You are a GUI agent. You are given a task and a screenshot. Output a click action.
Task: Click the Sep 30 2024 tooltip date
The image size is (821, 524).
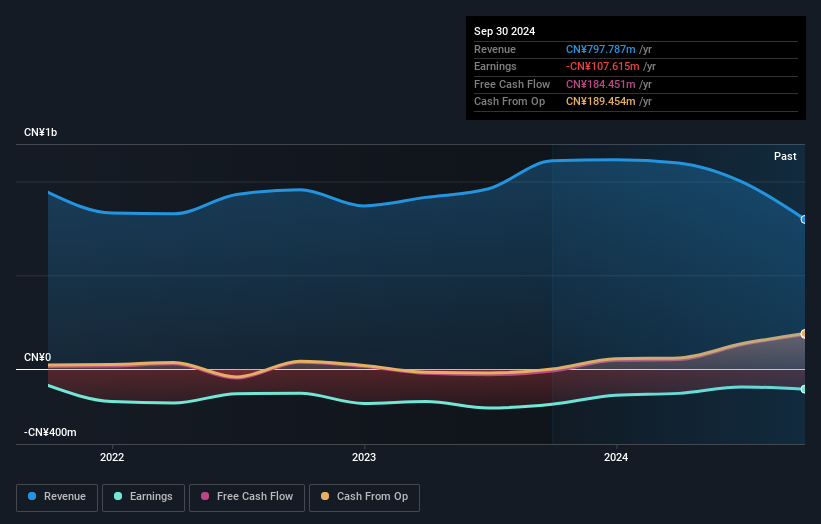504,31
